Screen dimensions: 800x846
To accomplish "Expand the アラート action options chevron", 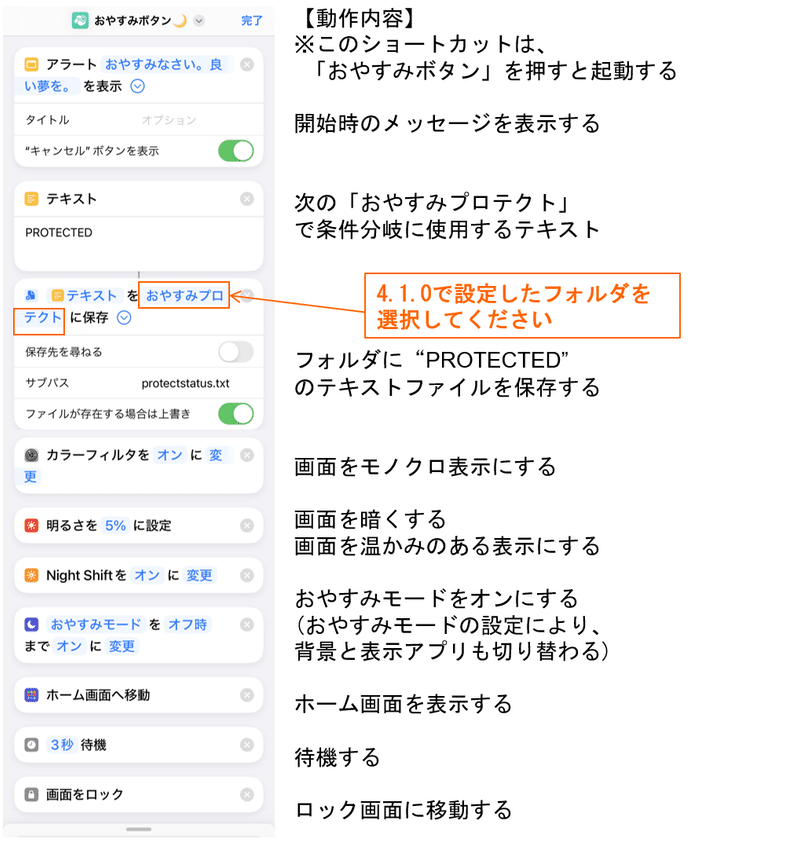I will coord(138,86).
